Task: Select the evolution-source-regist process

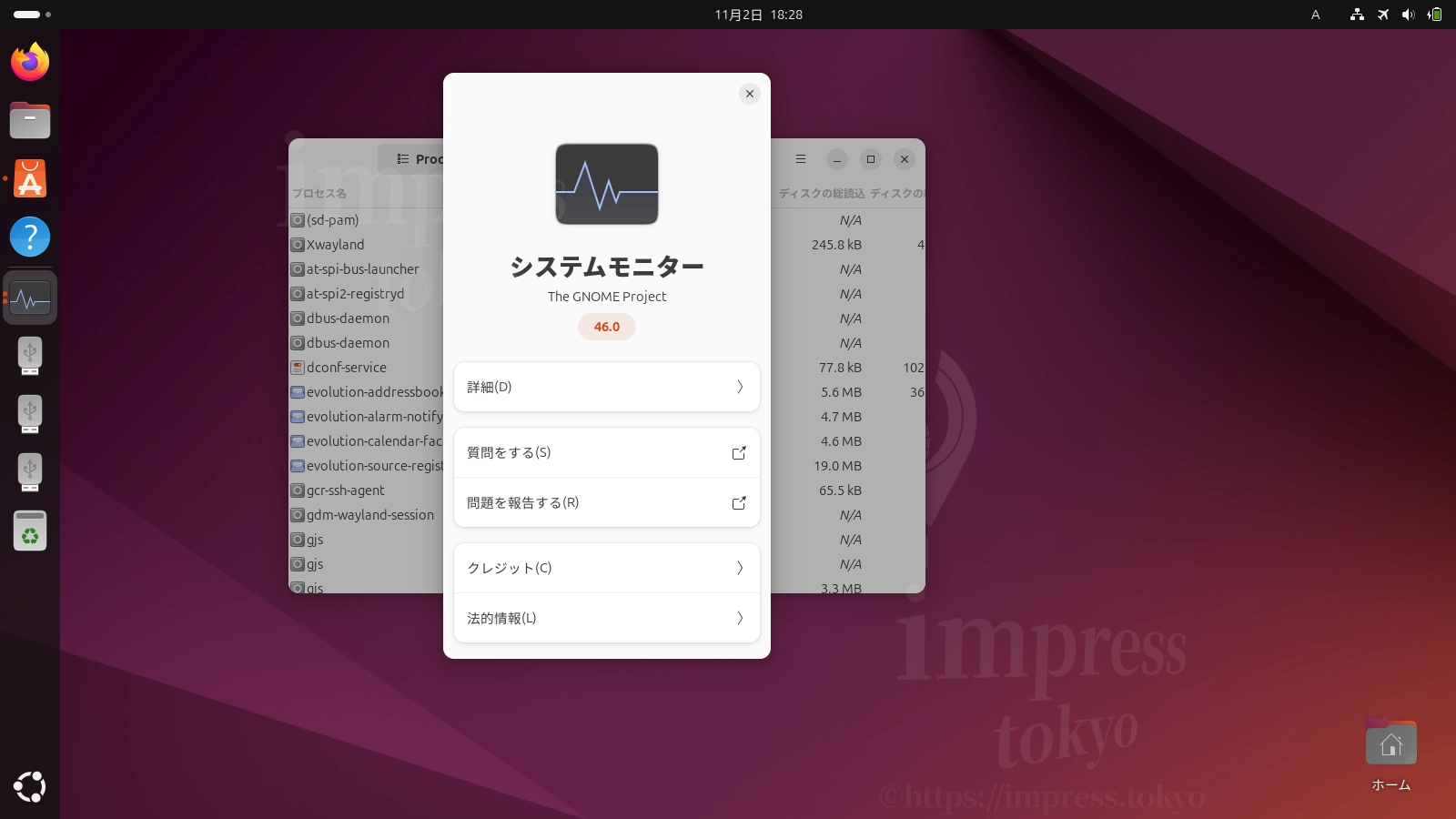Action: pos(367,466)
